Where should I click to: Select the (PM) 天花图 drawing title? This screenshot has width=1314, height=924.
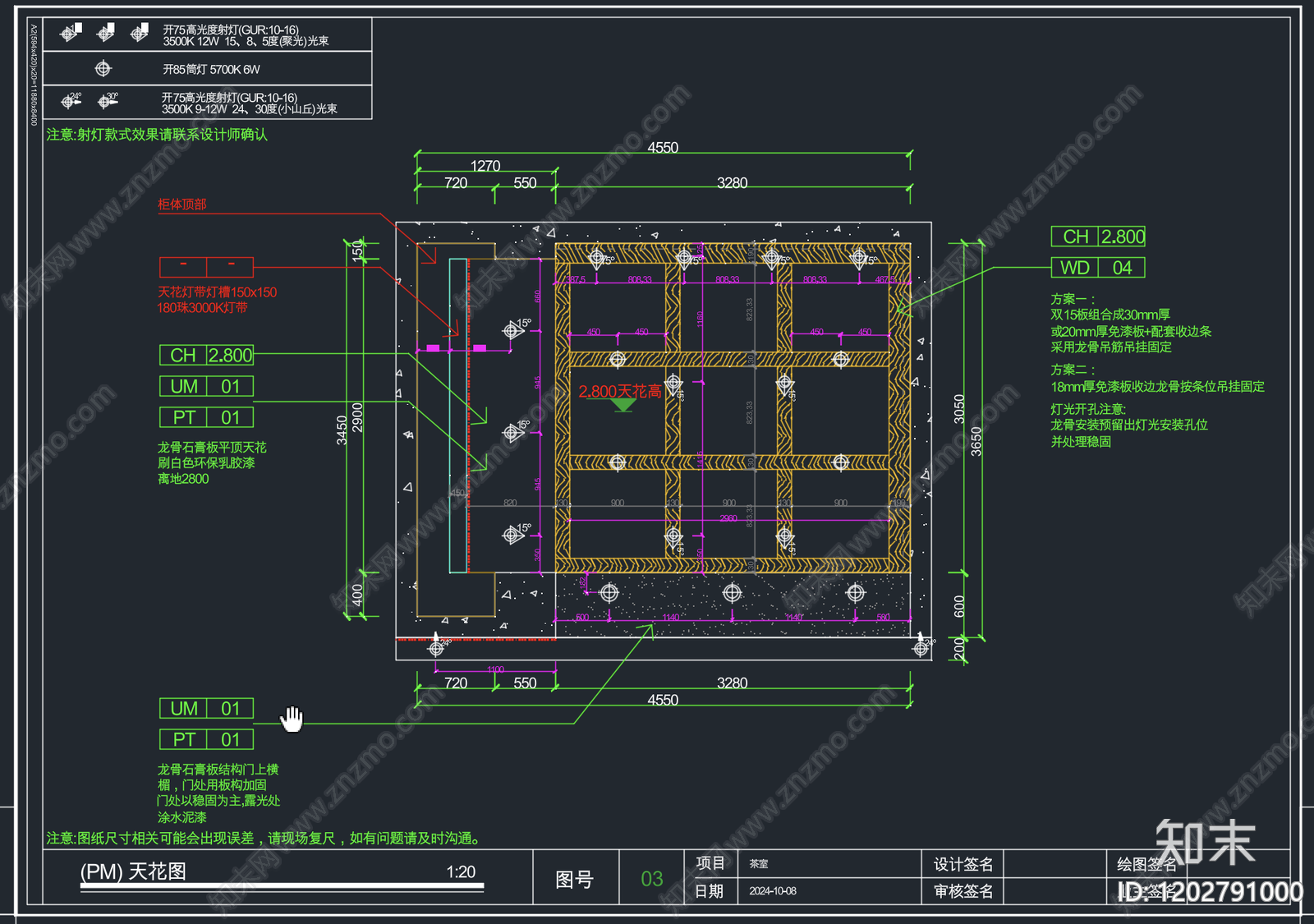(133, 871)
